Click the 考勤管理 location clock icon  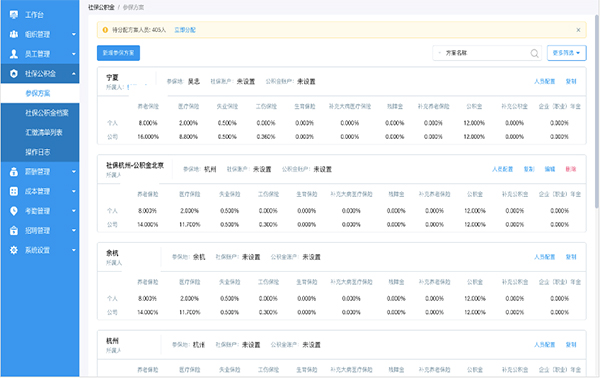tap(14, 211)
